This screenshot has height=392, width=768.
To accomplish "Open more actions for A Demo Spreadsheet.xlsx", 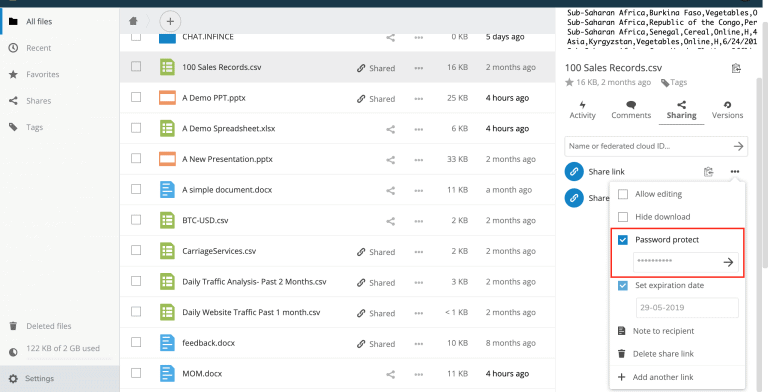I will coord(418,129).
